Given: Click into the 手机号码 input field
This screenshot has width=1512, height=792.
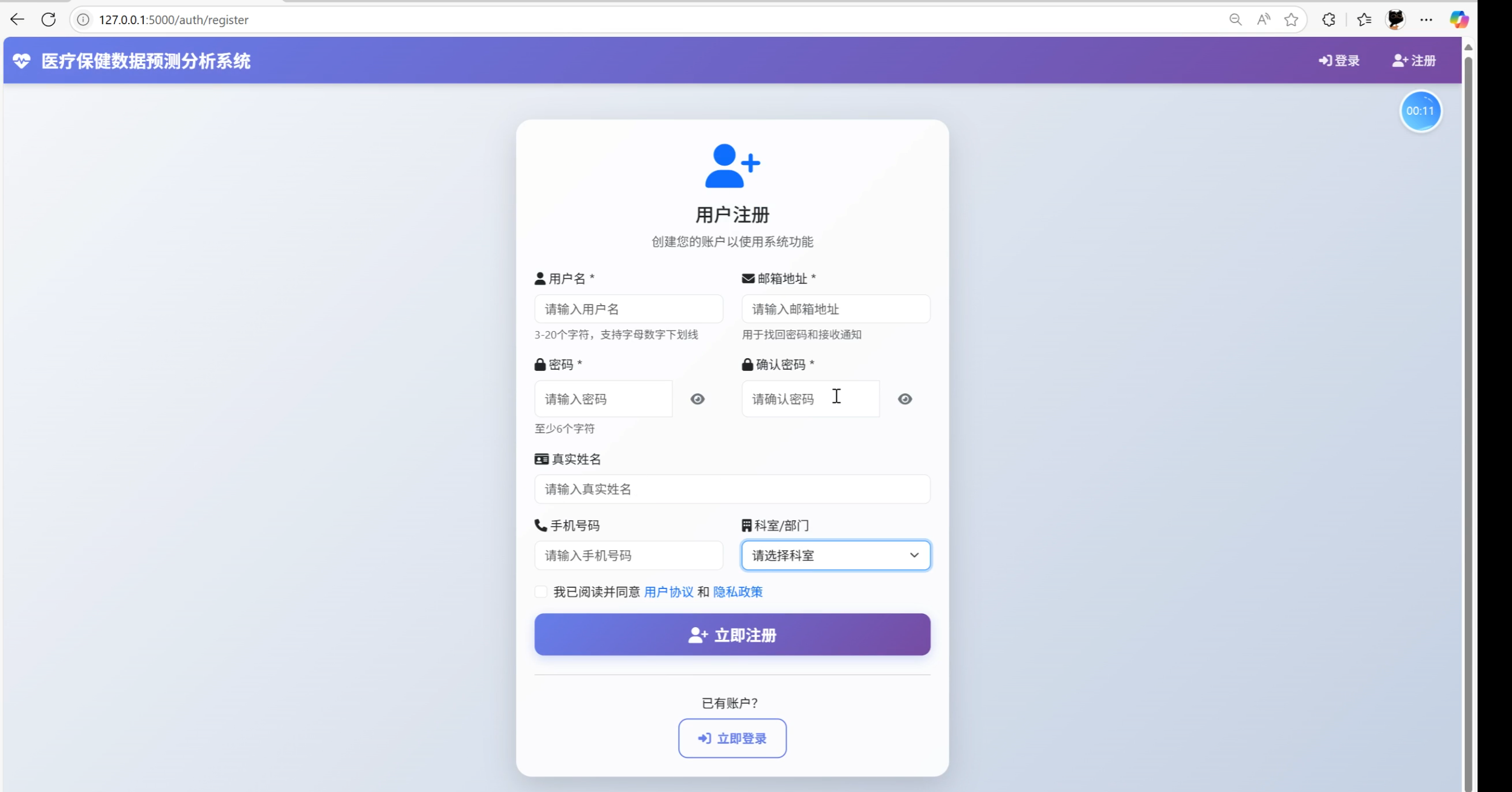Looking at the screenshot, I should pos(628,555).
